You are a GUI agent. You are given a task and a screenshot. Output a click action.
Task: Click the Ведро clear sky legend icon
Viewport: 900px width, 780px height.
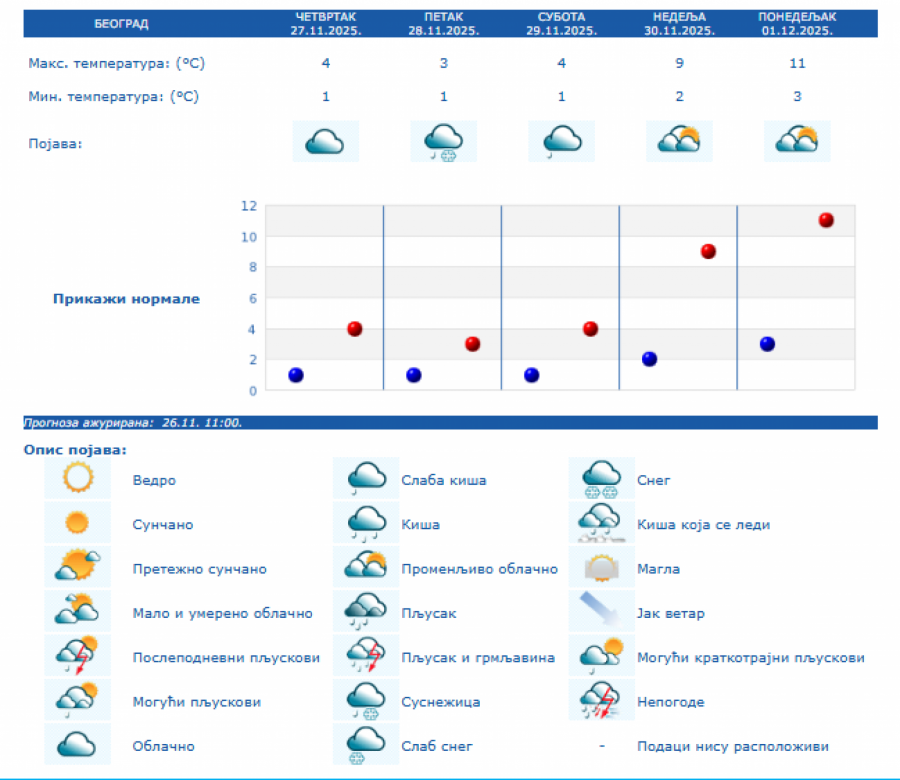coord(77,480)
